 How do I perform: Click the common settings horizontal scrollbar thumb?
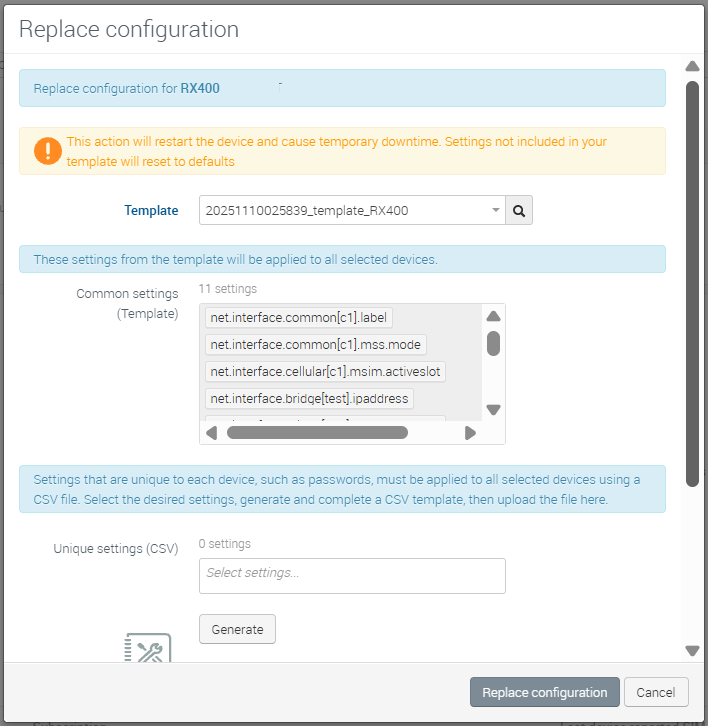pos(317,433)
